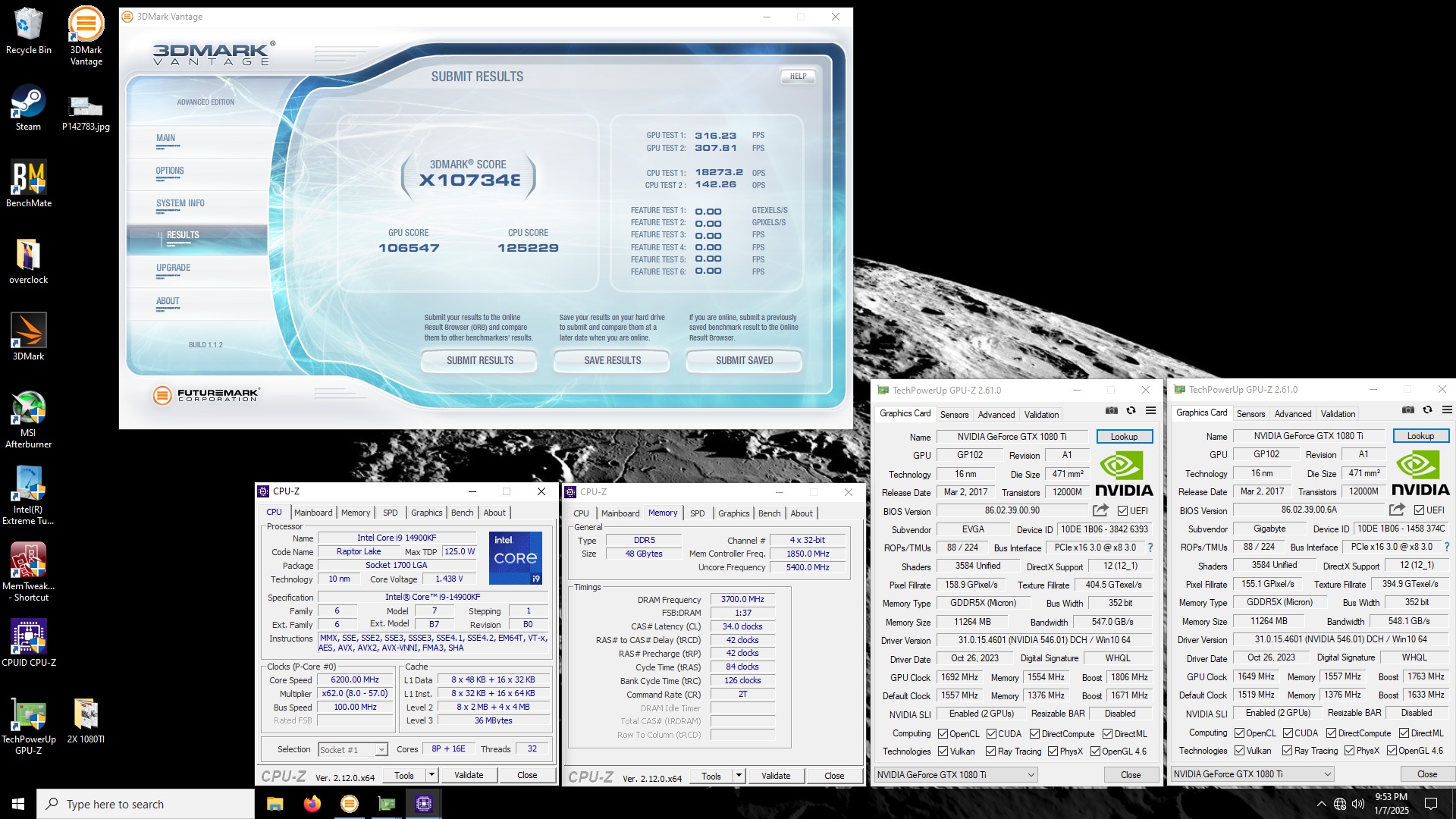This screenshot has width=1456, height=819.
Task: Click Bus Interface question mark, left GPU-Z
Action: pos(1150,548)
